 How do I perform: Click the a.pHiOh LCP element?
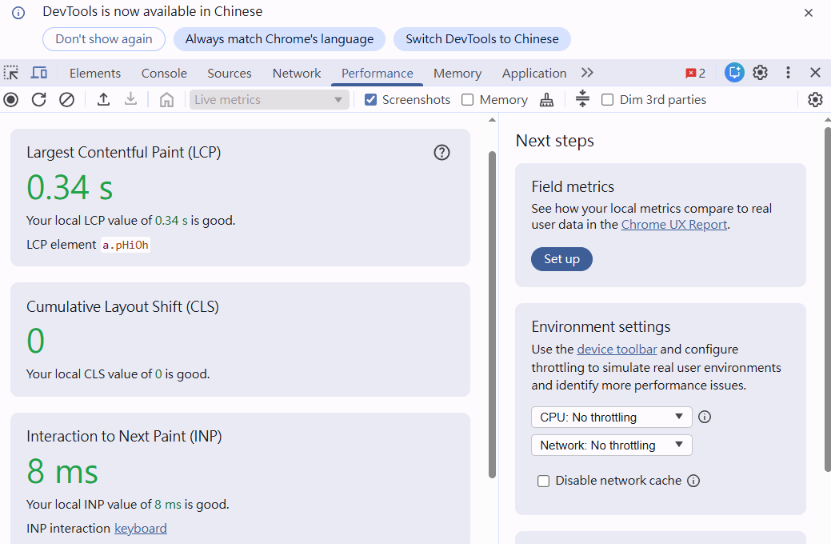pos(126,245)
